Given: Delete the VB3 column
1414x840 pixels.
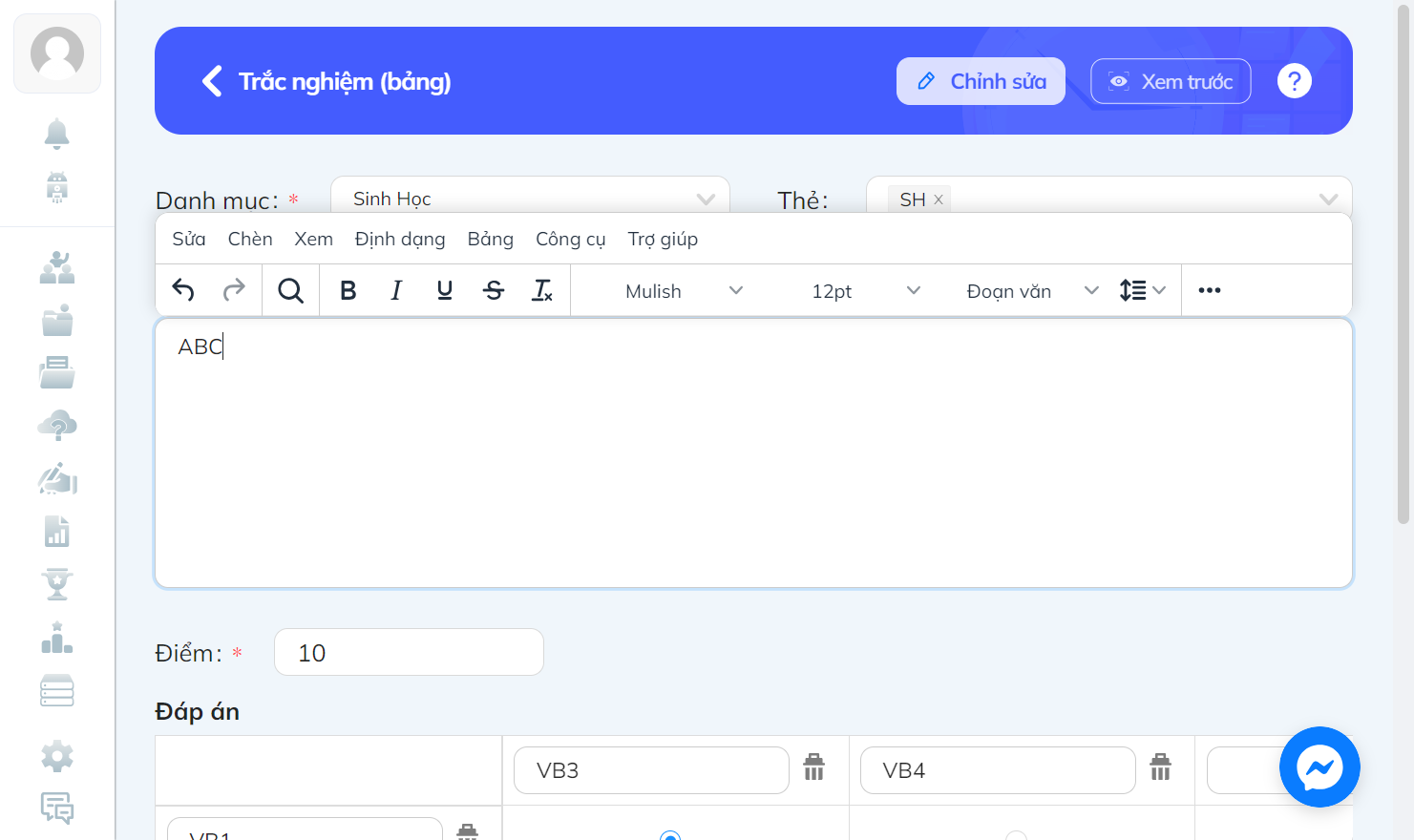Looking at the screenshot, I should 813,767.
